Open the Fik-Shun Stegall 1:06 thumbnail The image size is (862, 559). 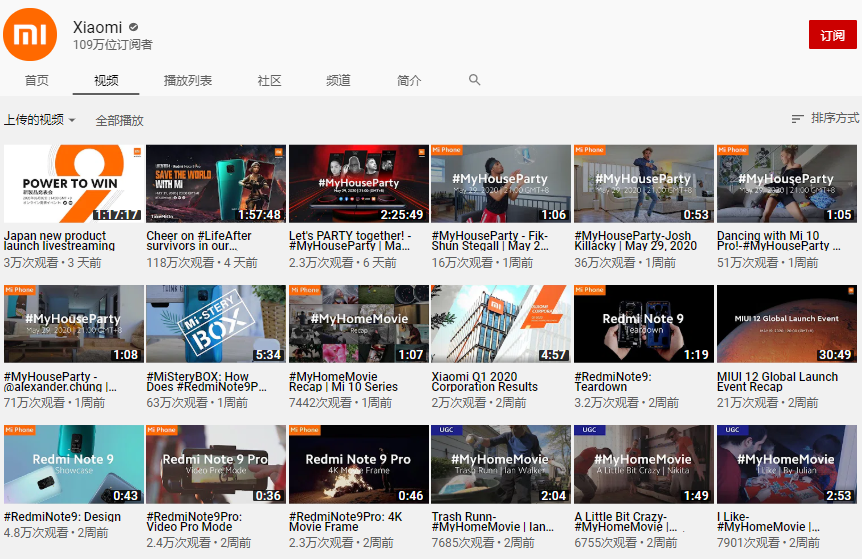pyautogui.click(x=501, y=184)
